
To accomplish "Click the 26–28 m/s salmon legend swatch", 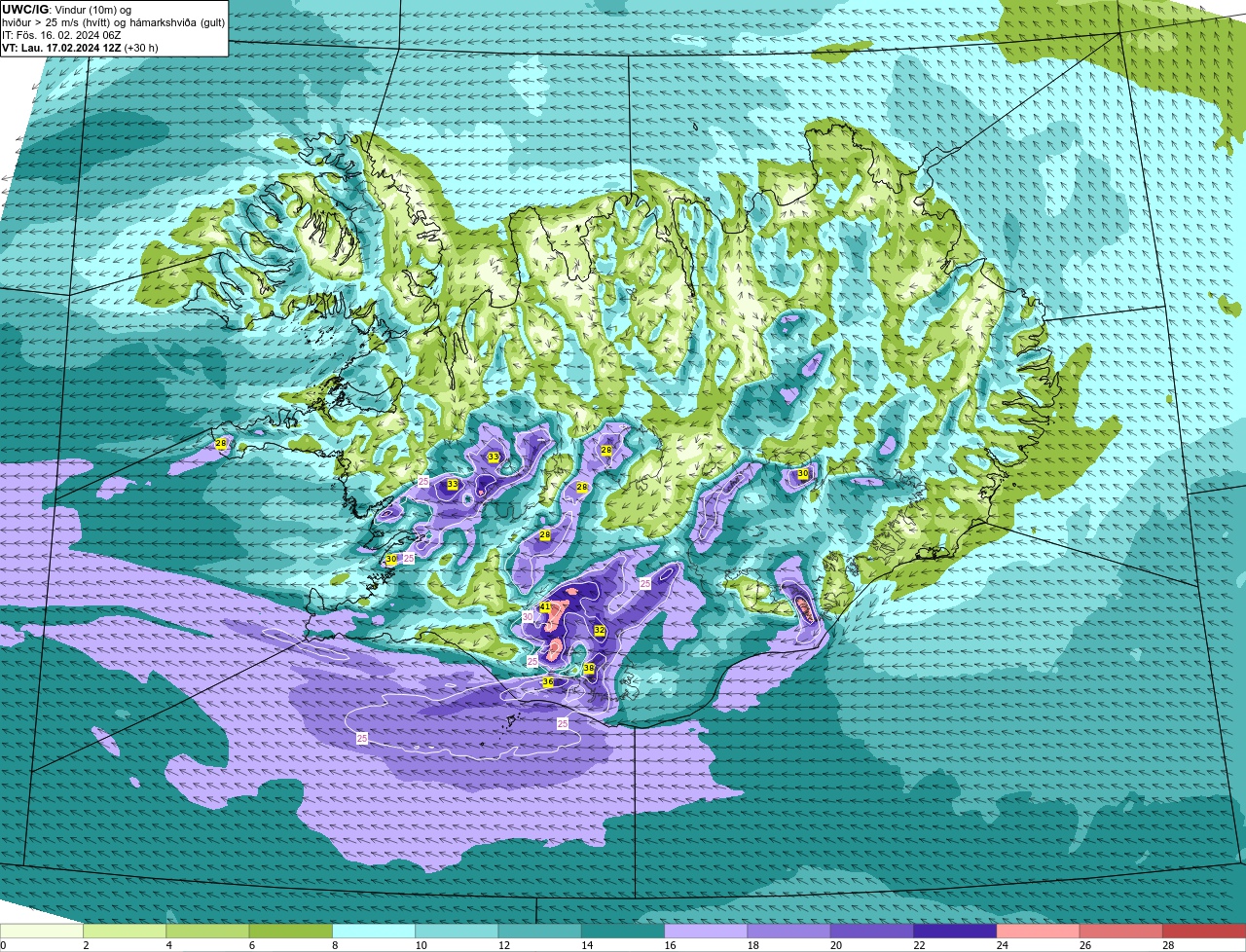I will point(1121,931).
